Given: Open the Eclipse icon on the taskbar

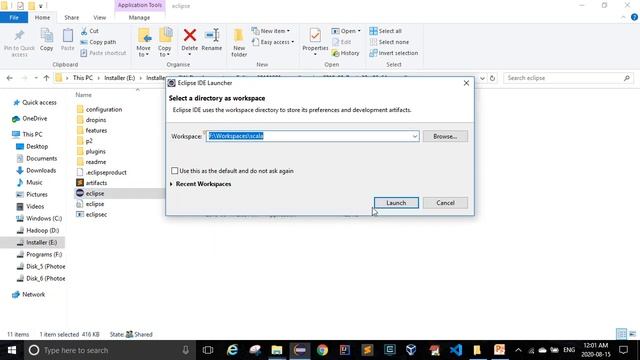Looking at the screenshot, I should click(x=300, y=350).
